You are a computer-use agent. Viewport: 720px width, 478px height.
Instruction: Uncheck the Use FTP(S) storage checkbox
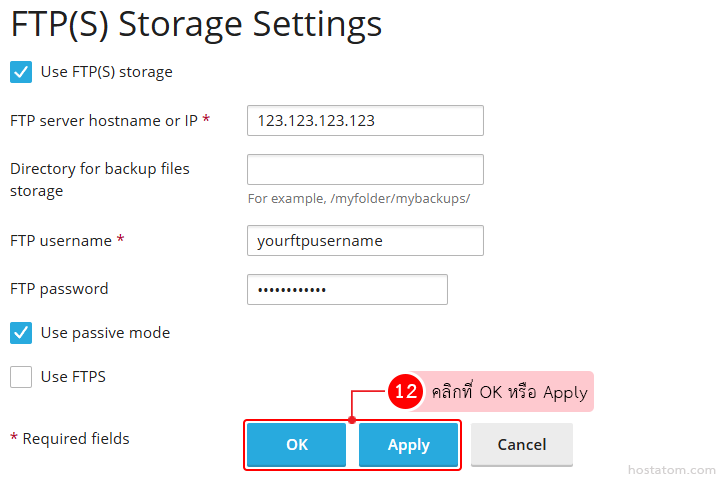21,72
